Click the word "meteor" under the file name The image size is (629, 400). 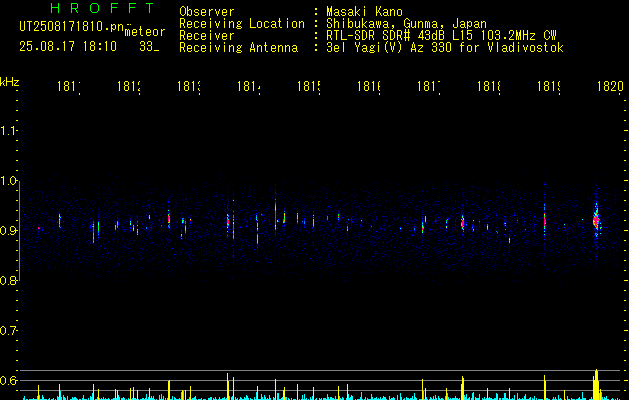[x=145, y=32]
